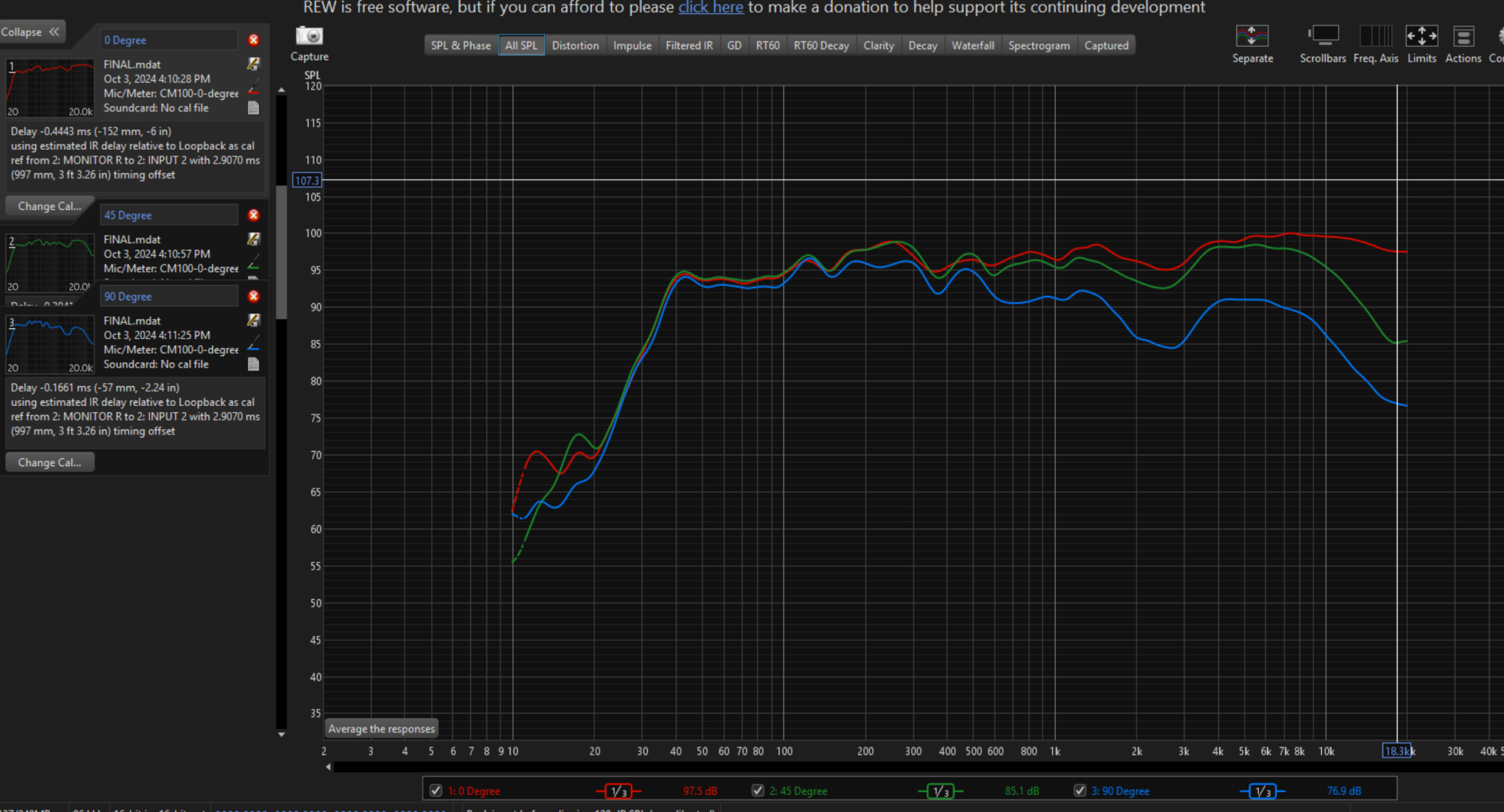Select the 90 Degree blue thumbnail
The width and height of the screenshot is (1504, 812).
(50, 344)
